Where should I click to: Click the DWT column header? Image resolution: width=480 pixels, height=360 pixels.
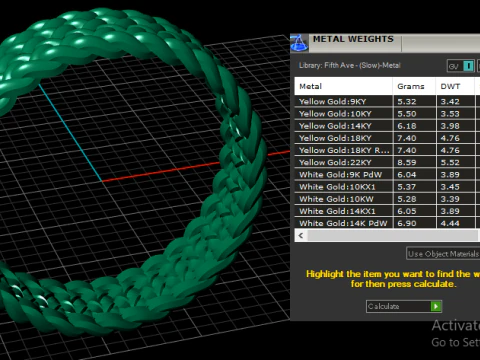455,86
